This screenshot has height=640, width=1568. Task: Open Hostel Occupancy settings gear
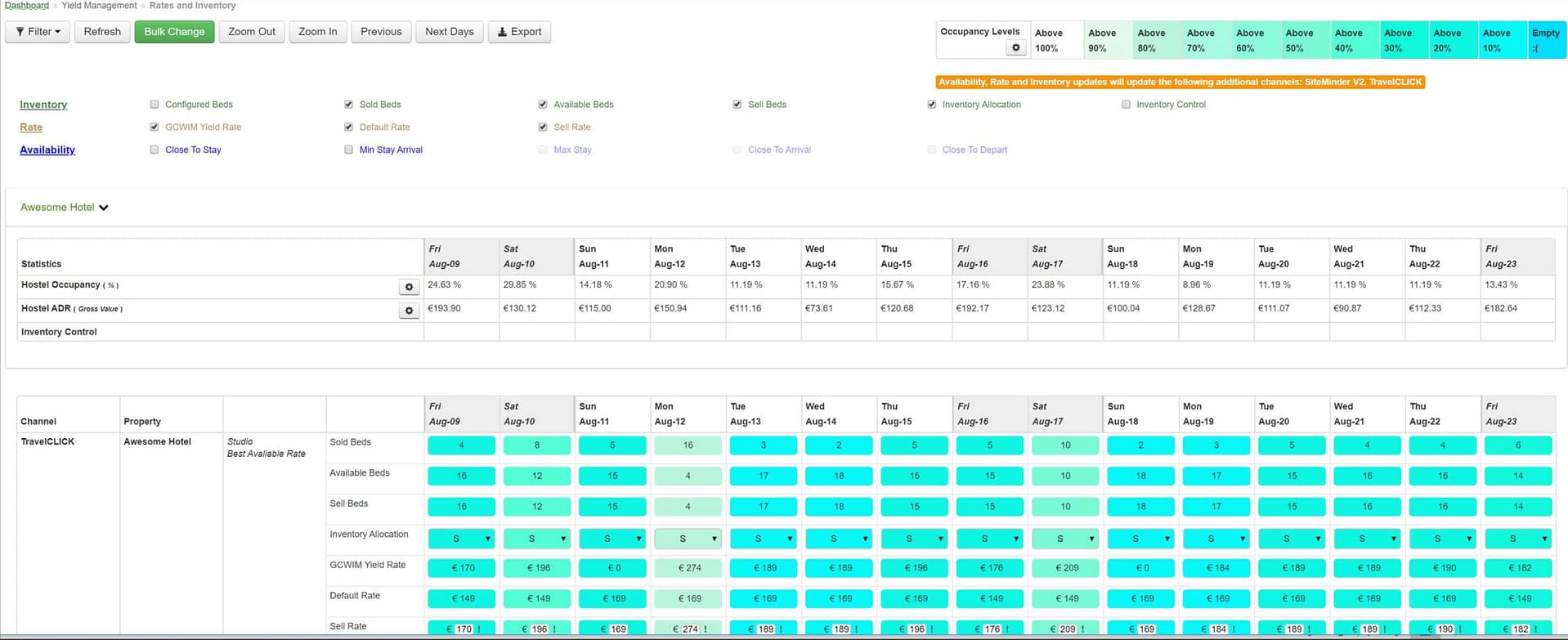tap(409, 287)
